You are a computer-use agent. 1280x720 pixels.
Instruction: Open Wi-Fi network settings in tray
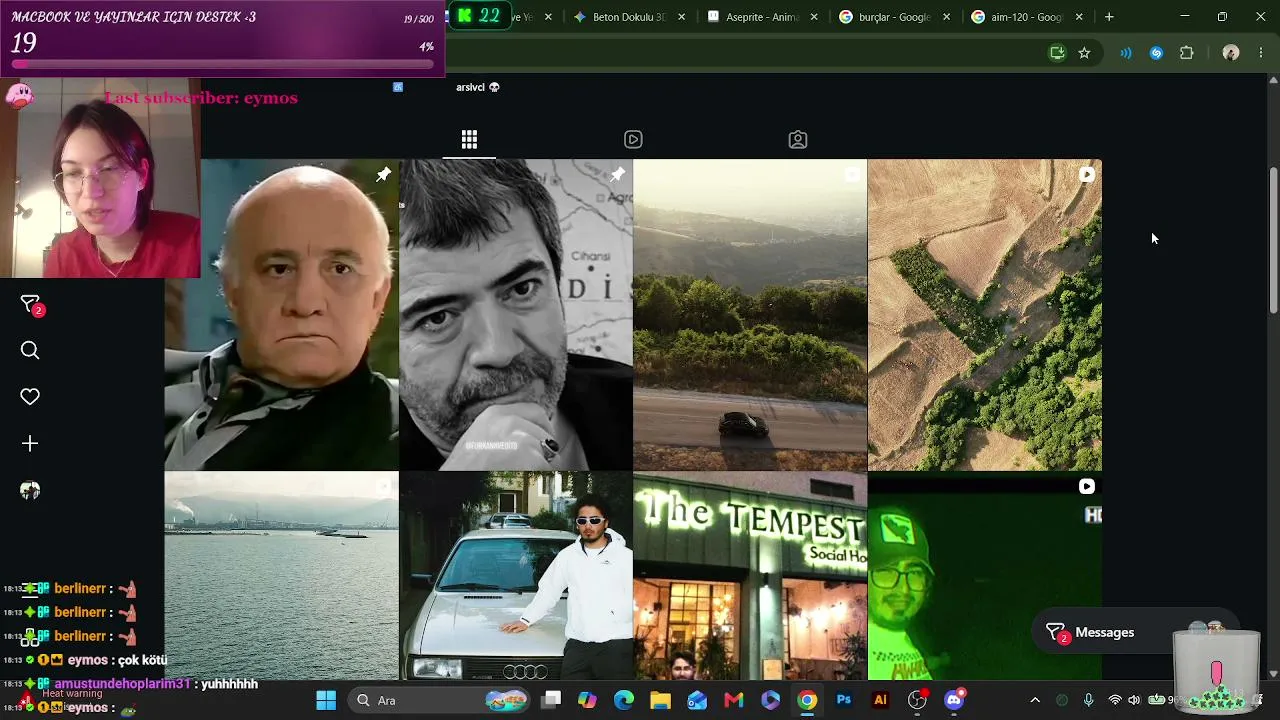[x=1114, y=700]
